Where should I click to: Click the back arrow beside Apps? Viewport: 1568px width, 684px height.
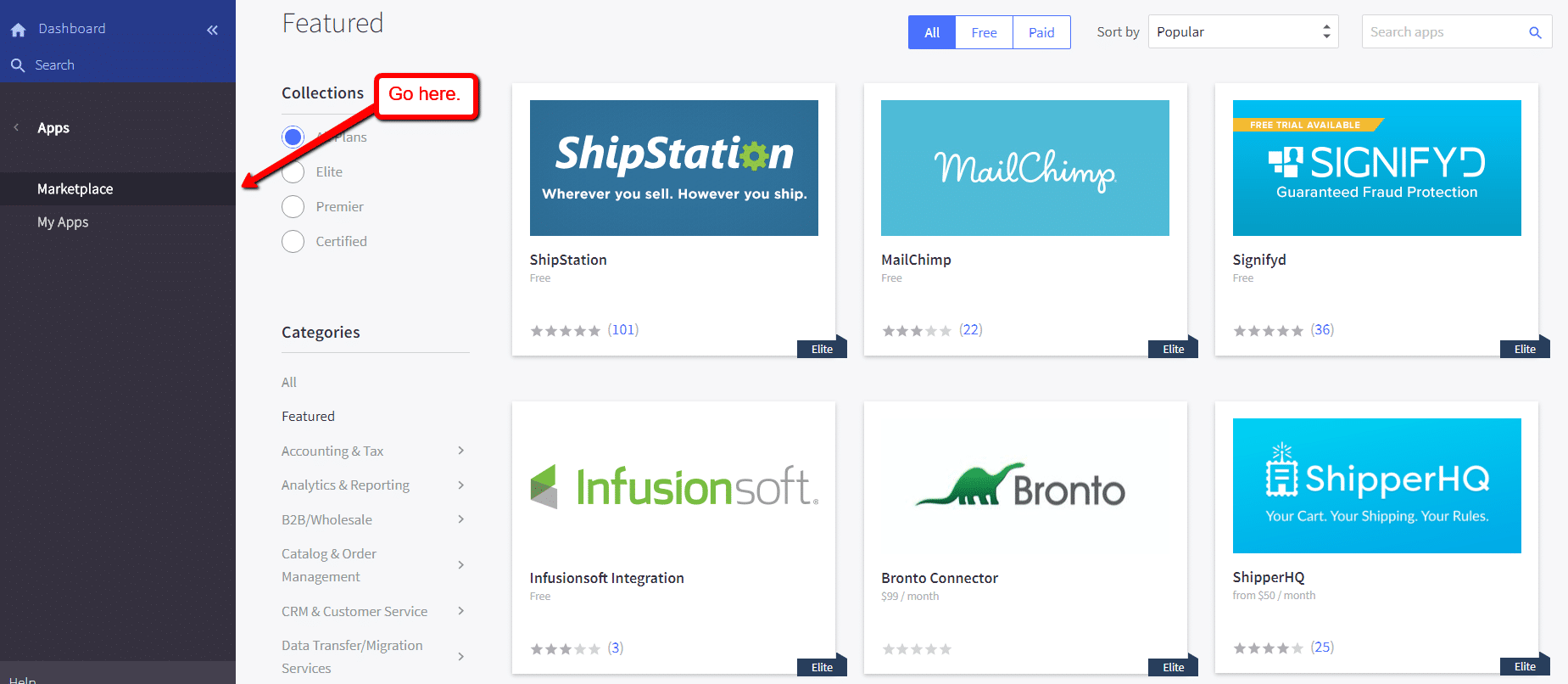(x=16, y=128)
